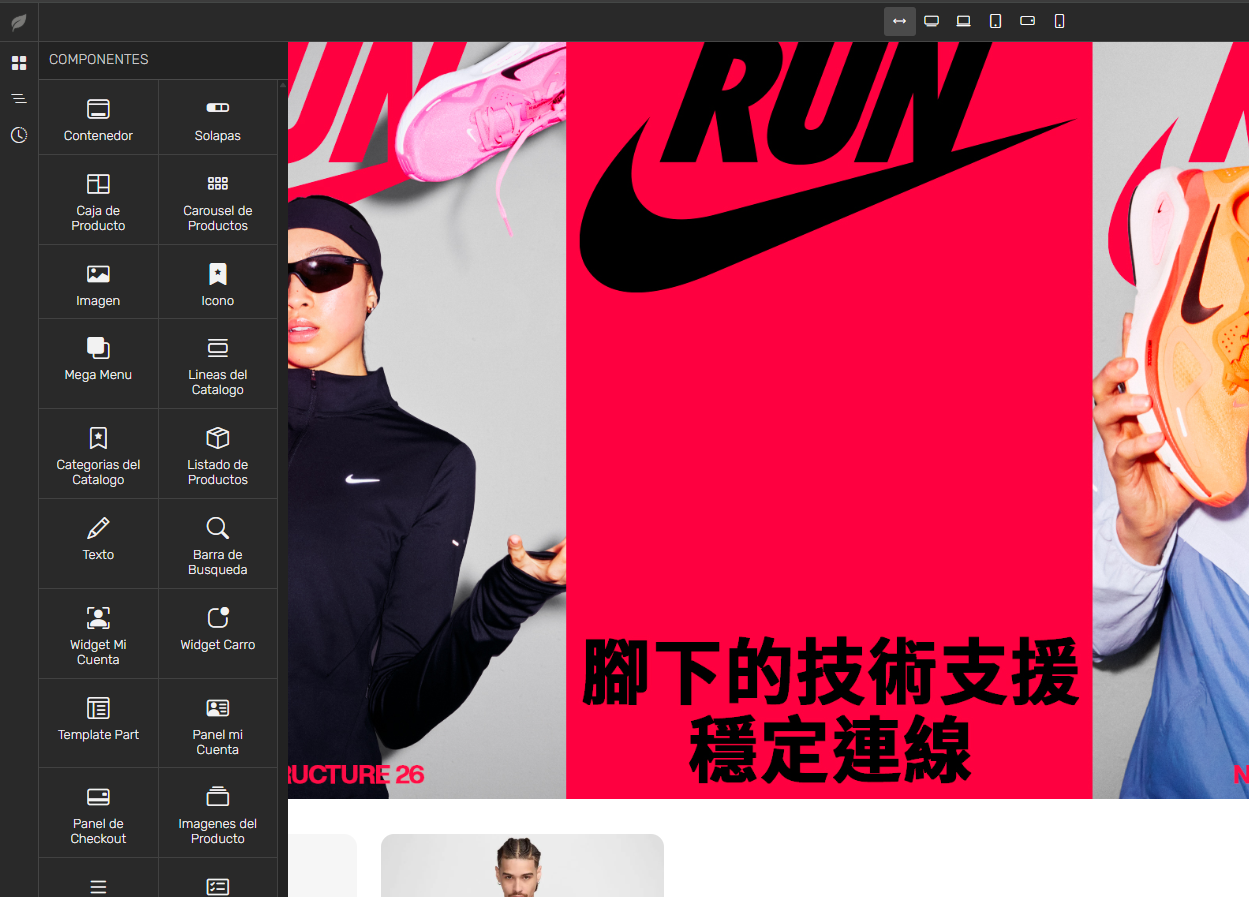Switch to tablet portrait preview

tap(995, 20)
